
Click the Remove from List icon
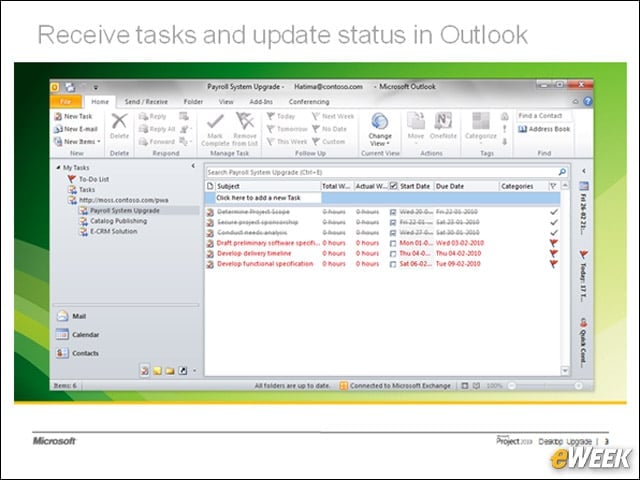pyautogui.click(x=245, y=121)
